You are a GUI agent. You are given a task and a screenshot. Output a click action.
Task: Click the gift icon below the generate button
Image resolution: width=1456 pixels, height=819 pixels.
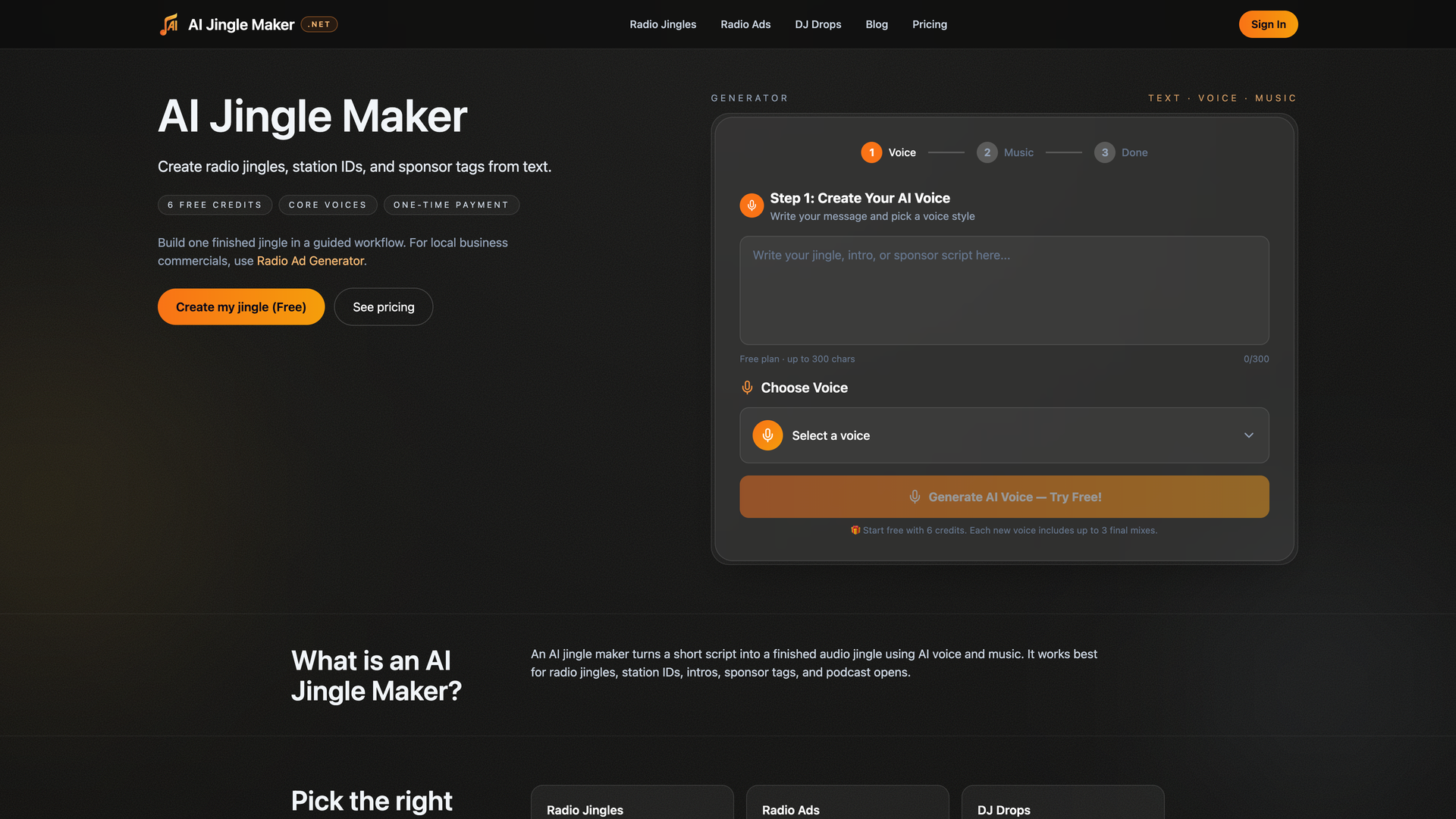[855, 530]
